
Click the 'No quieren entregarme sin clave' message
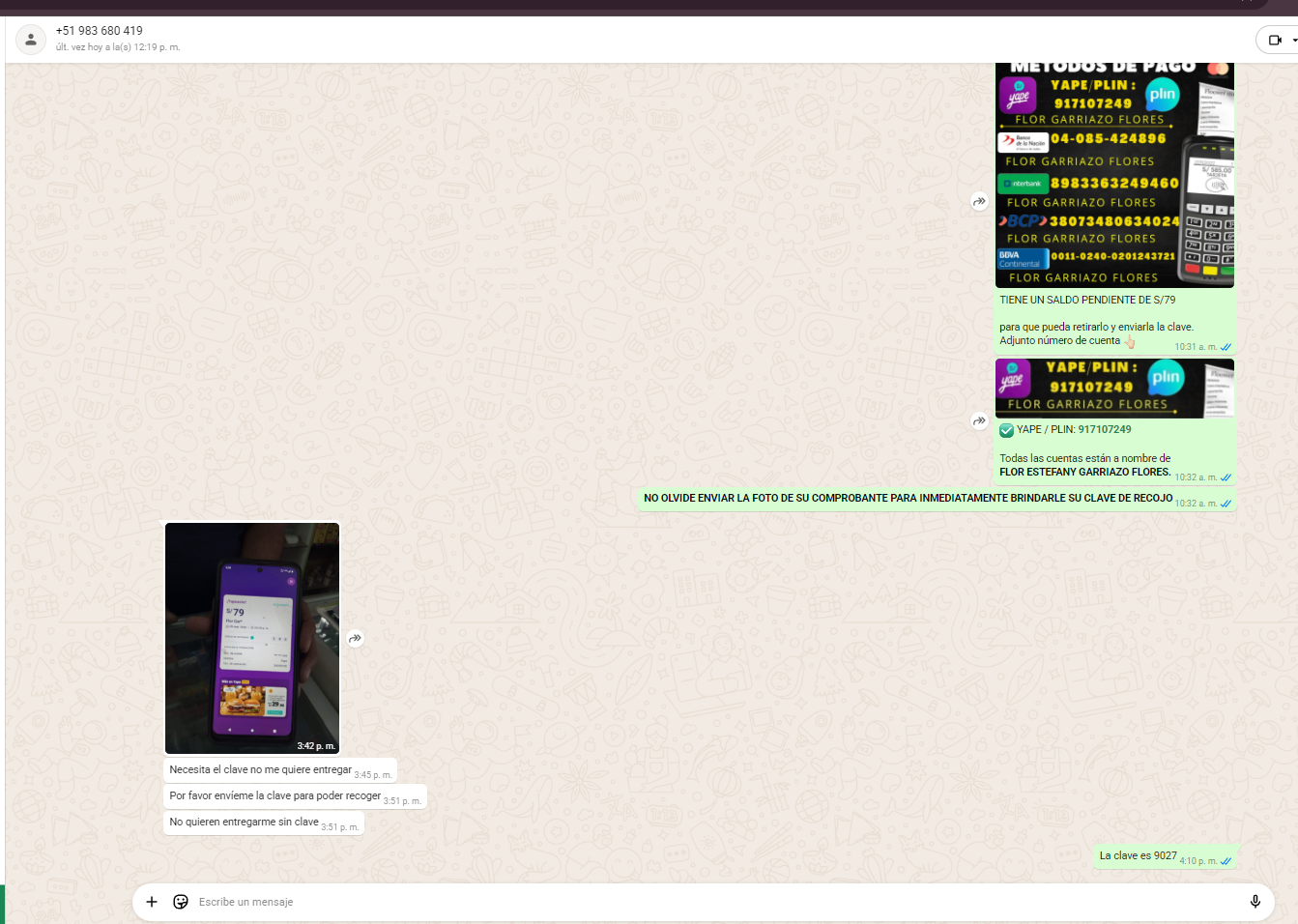[x=244, y=823]
